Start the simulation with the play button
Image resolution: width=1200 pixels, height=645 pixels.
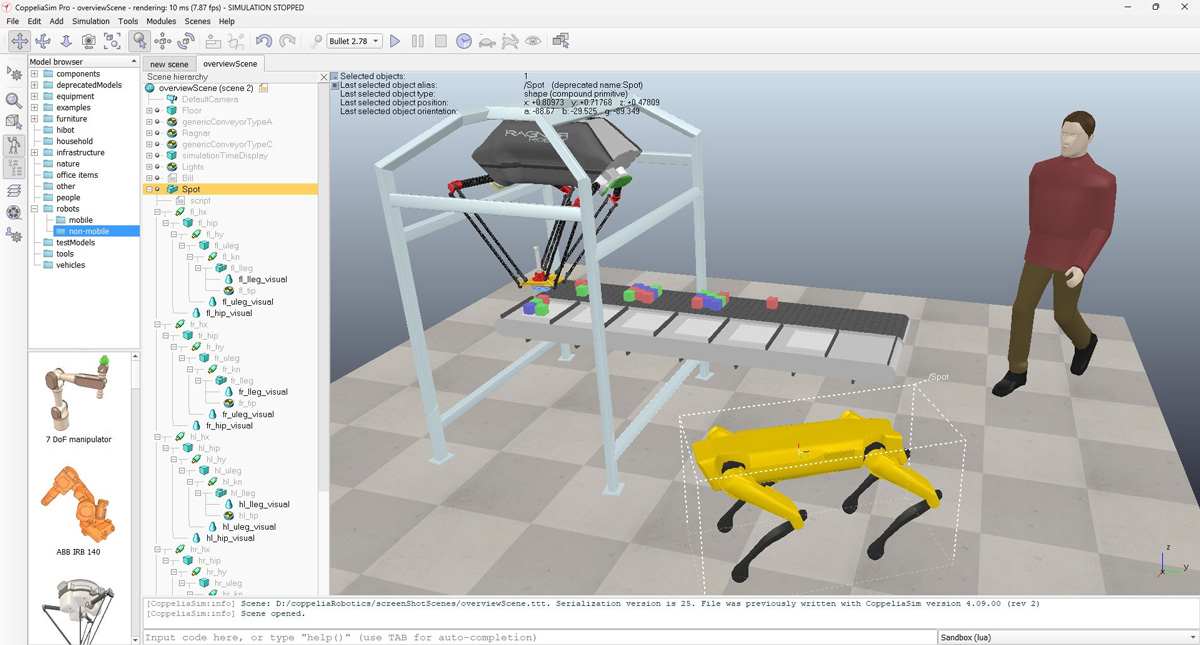pos(395,41)
